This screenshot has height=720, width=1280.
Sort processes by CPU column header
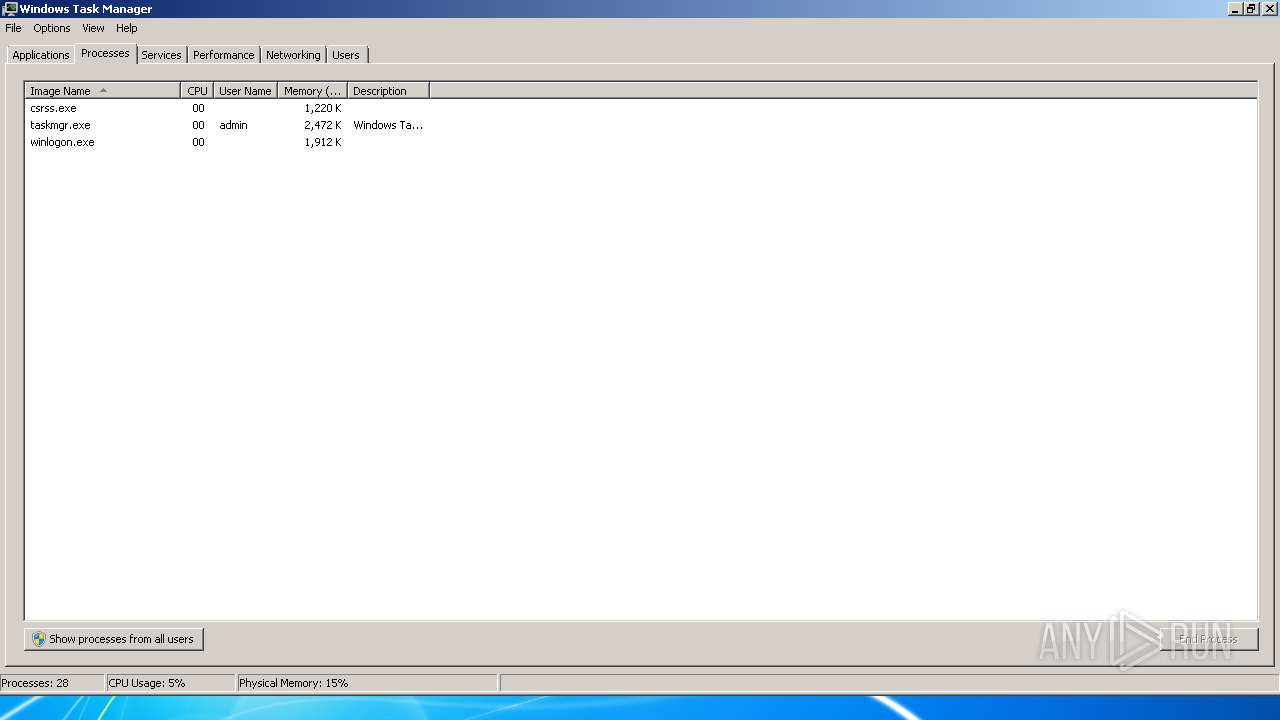coord(197,91)
